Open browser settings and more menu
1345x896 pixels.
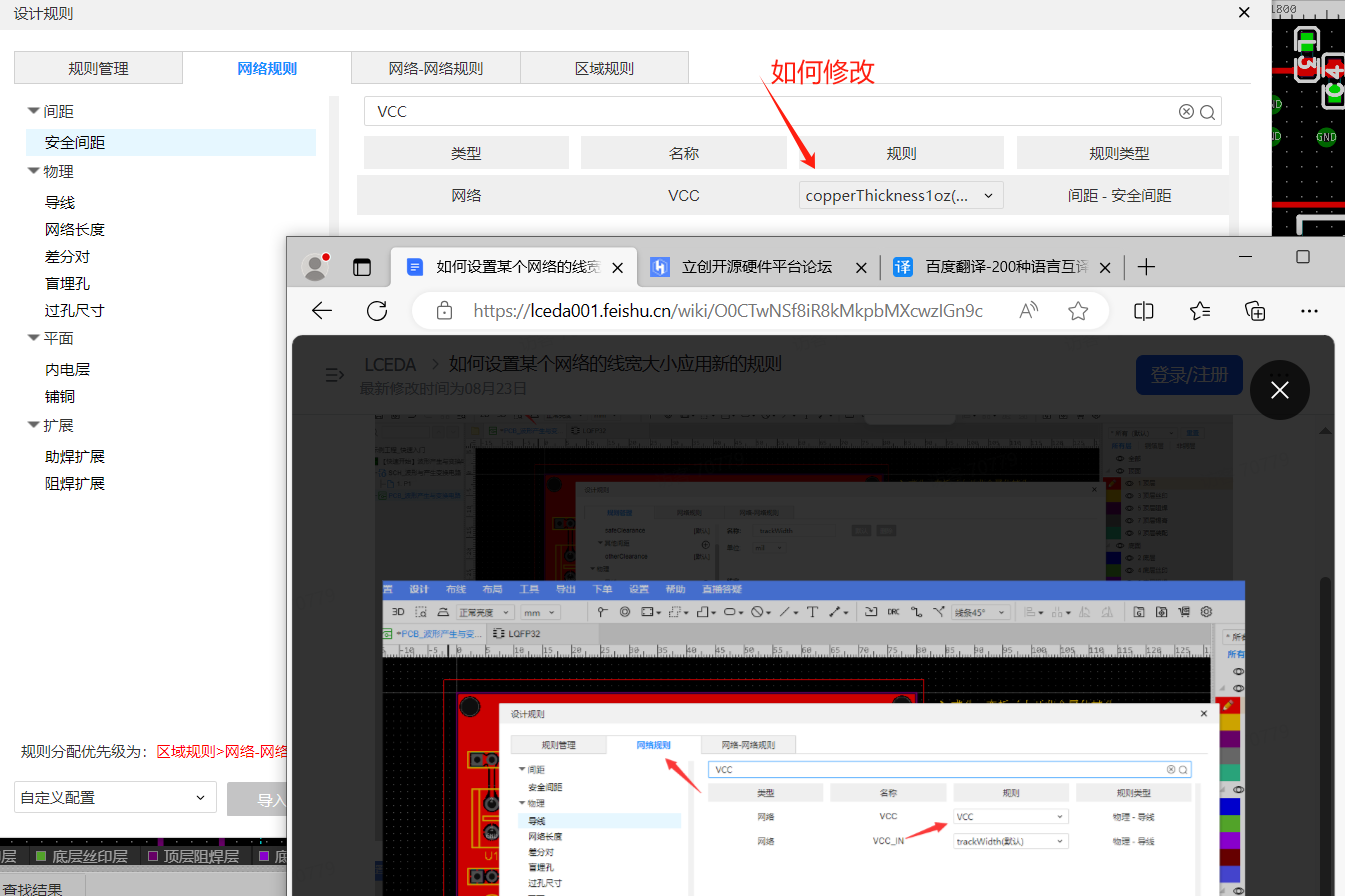point(1309,311)
